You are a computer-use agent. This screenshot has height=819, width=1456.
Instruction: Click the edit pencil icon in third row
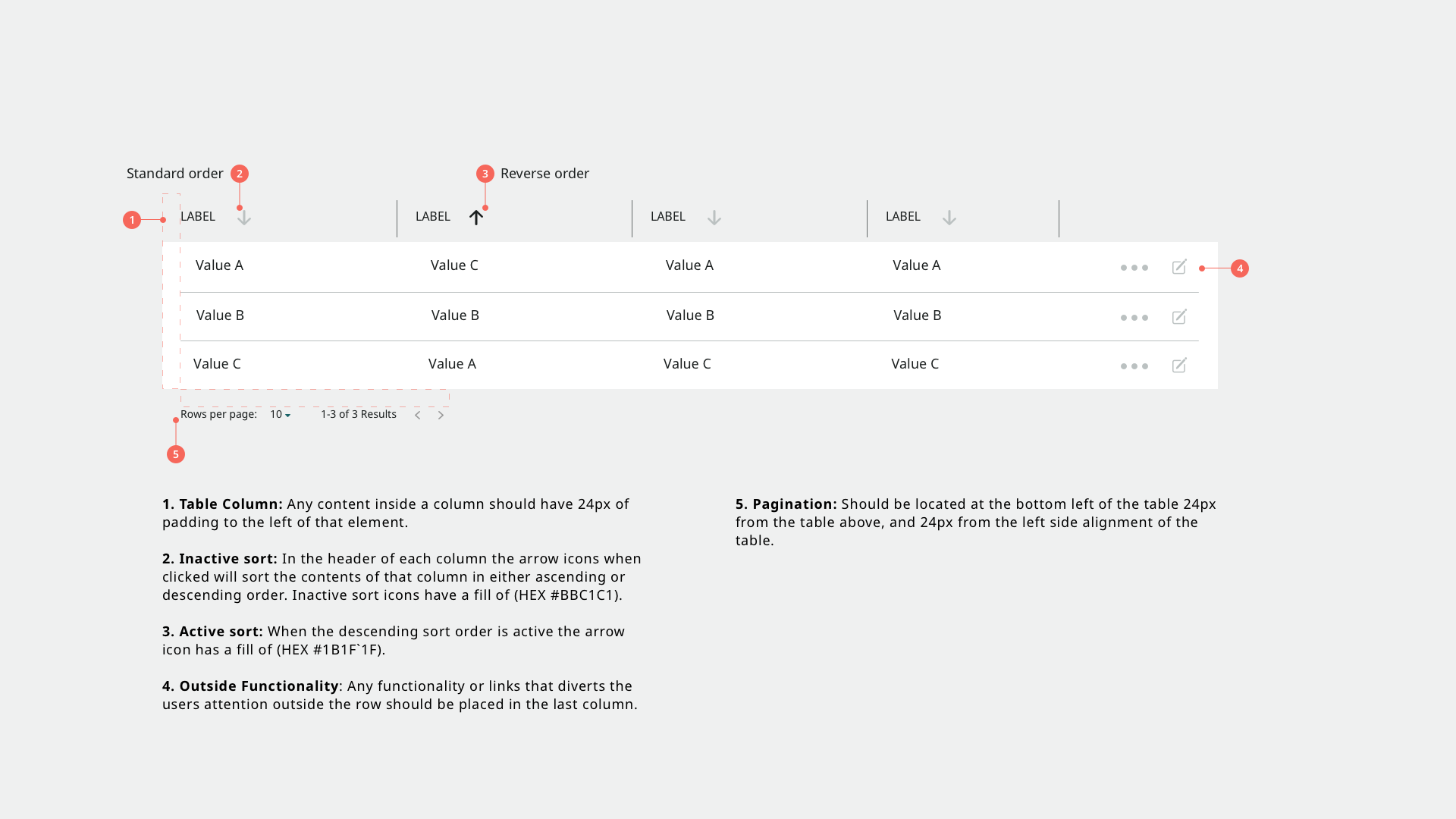1179,366
